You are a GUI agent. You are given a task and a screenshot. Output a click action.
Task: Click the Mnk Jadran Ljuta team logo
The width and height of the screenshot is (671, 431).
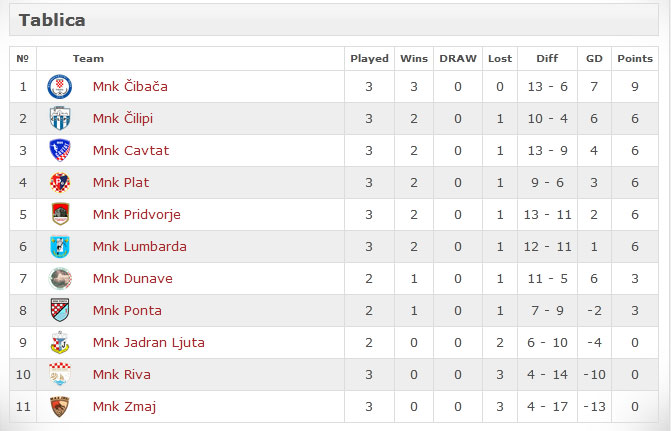pyautogui.click(x=60, y=343)
